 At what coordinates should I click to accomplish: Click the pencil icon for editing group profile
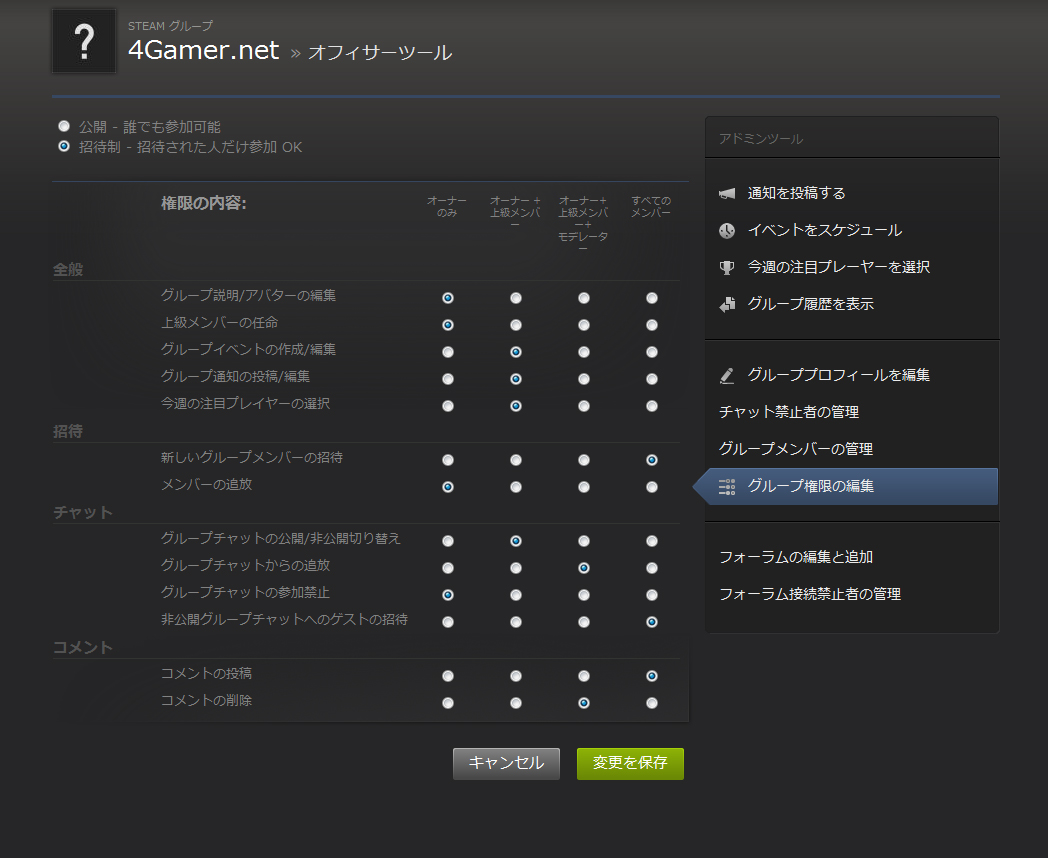click(727, 376)
